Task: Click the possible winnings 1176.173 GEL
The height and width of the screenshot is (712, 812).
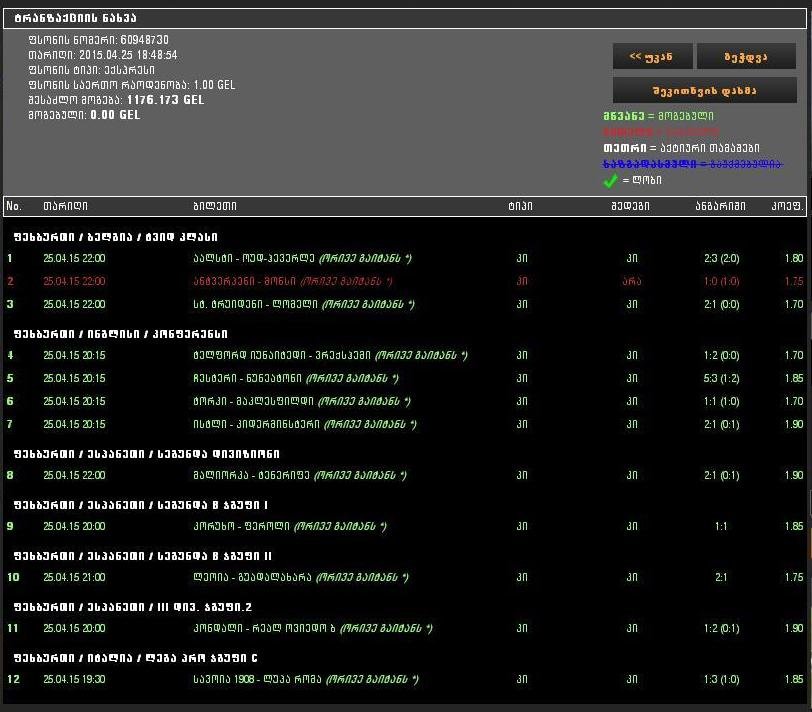Action: pyautogui.click(x=166, y=100)
